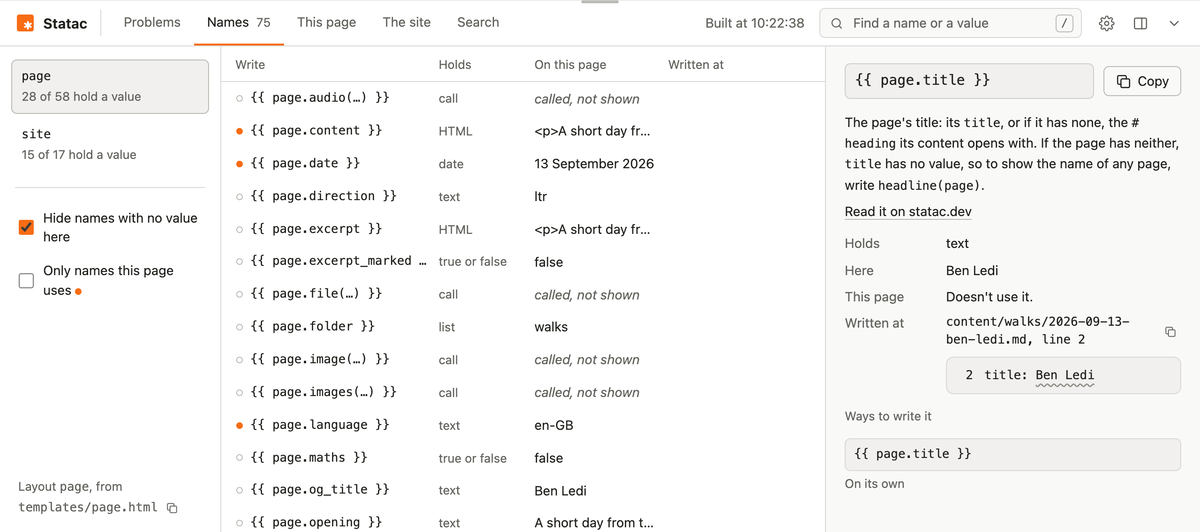Viewport: 1200px width, 532px height.
Task: Open the Search tab
Action: tap(478, 22)
